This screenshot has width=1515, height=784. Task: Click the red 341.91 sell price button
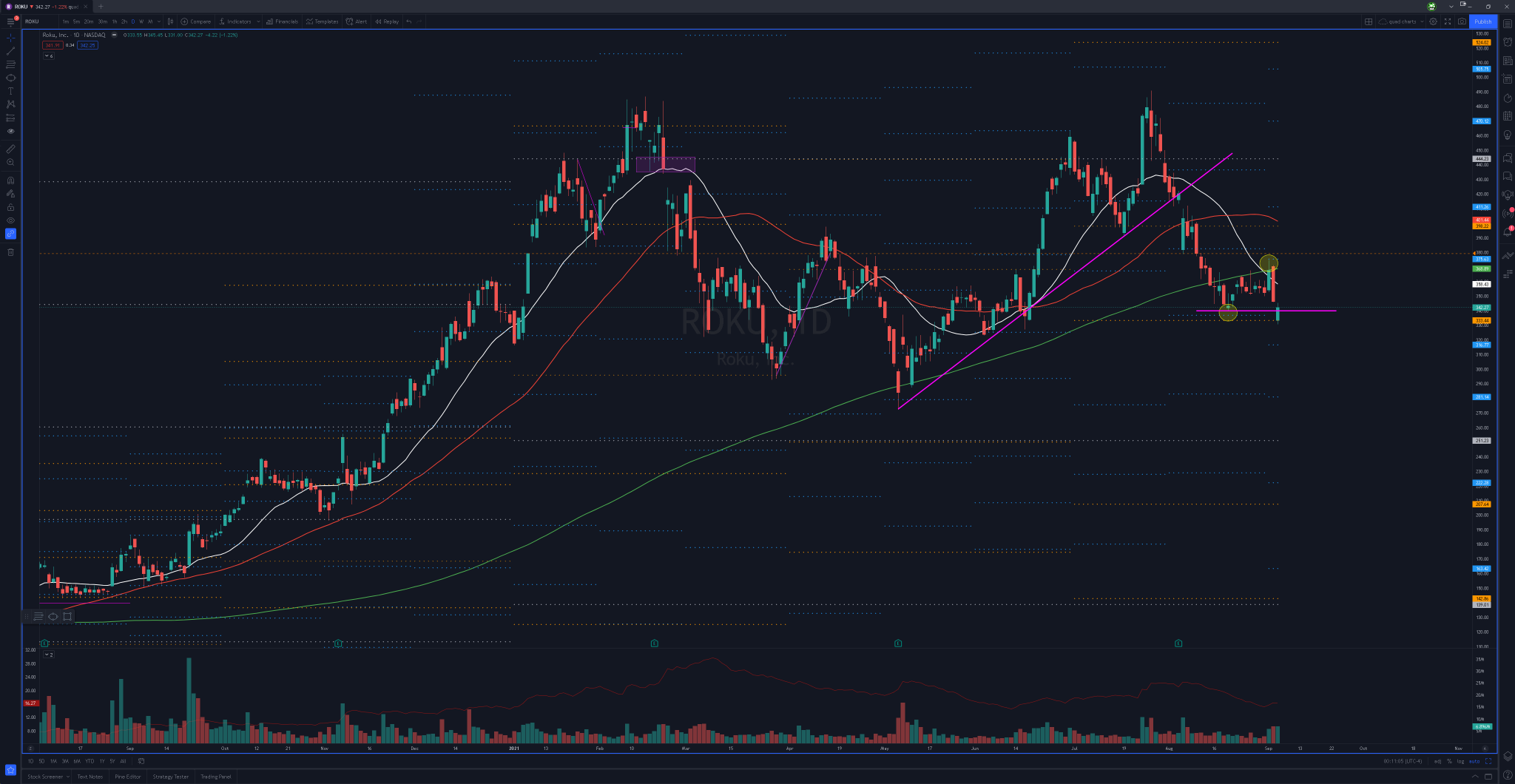coord(52,45)
